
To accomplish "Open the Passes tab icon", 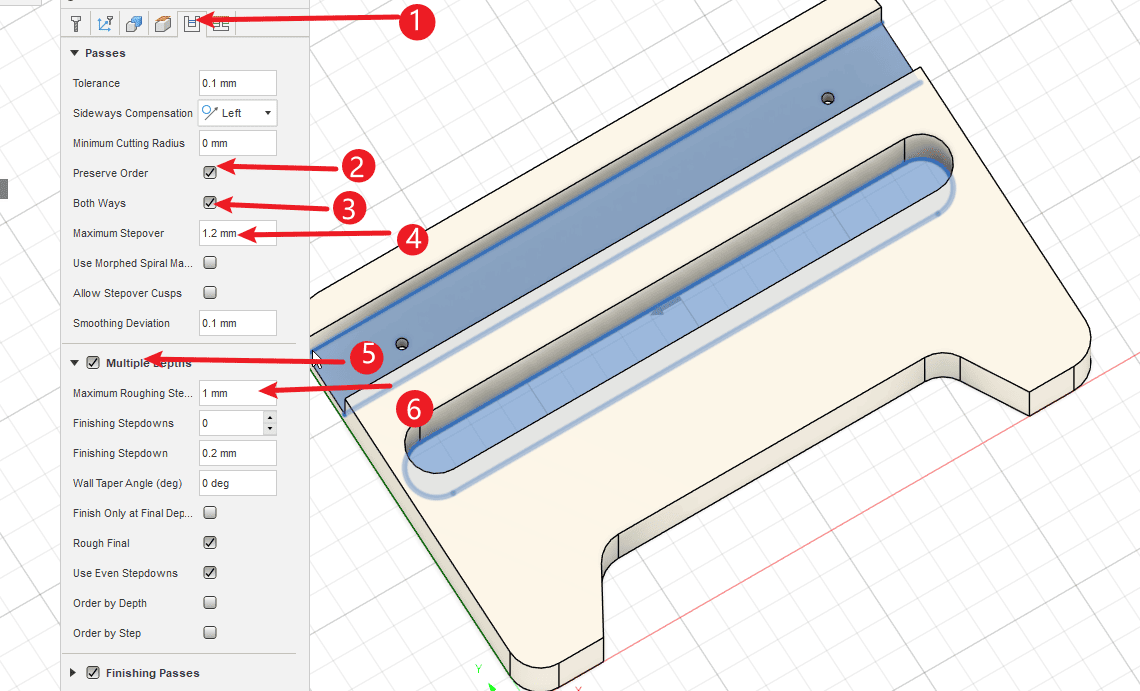I will click(191, 24).
